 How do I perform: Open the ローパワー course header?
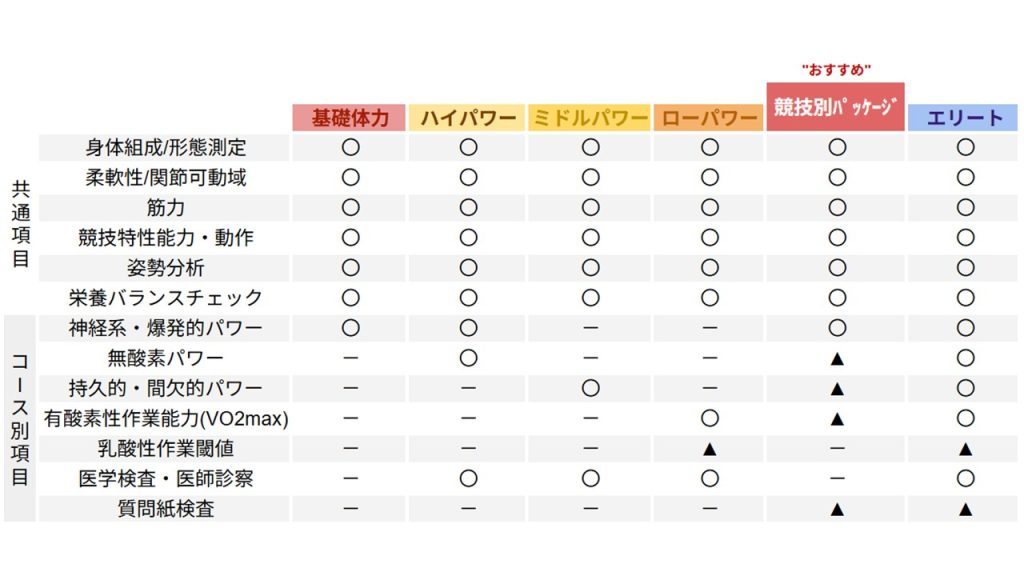point(709,118)
